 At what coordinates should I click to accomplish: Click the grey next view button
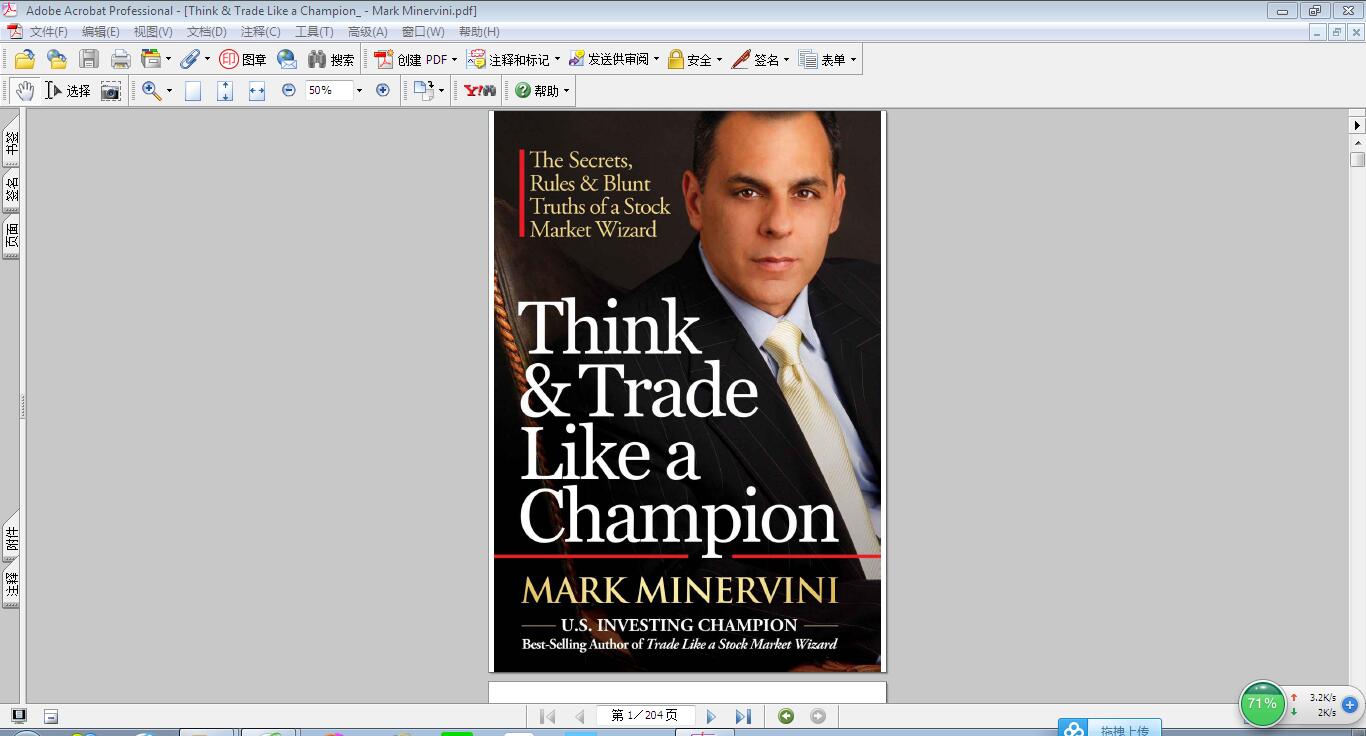pyautogui.click(x=818, y=716)
